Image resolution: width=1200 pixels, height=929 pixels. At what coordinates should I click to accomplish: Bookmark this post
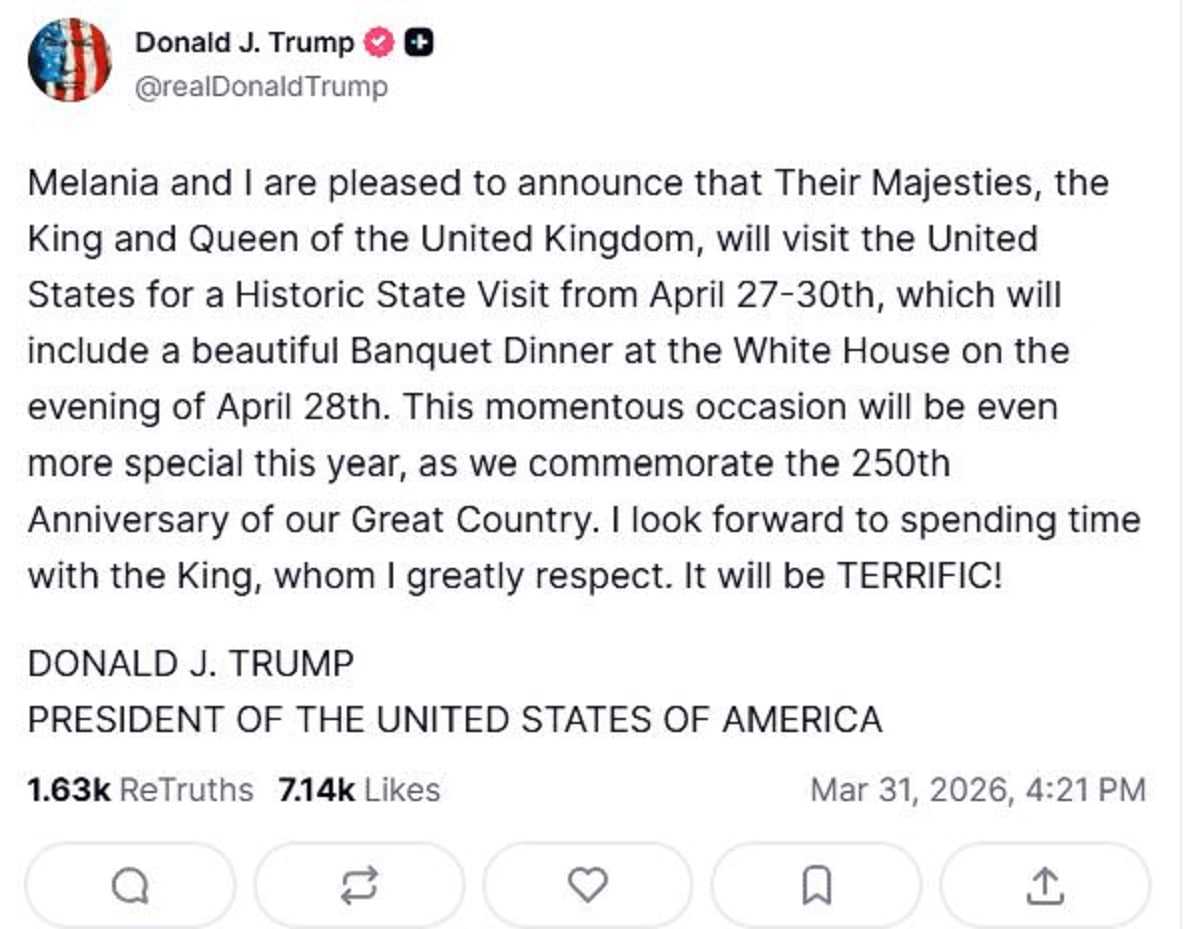[x=817, y=884]
